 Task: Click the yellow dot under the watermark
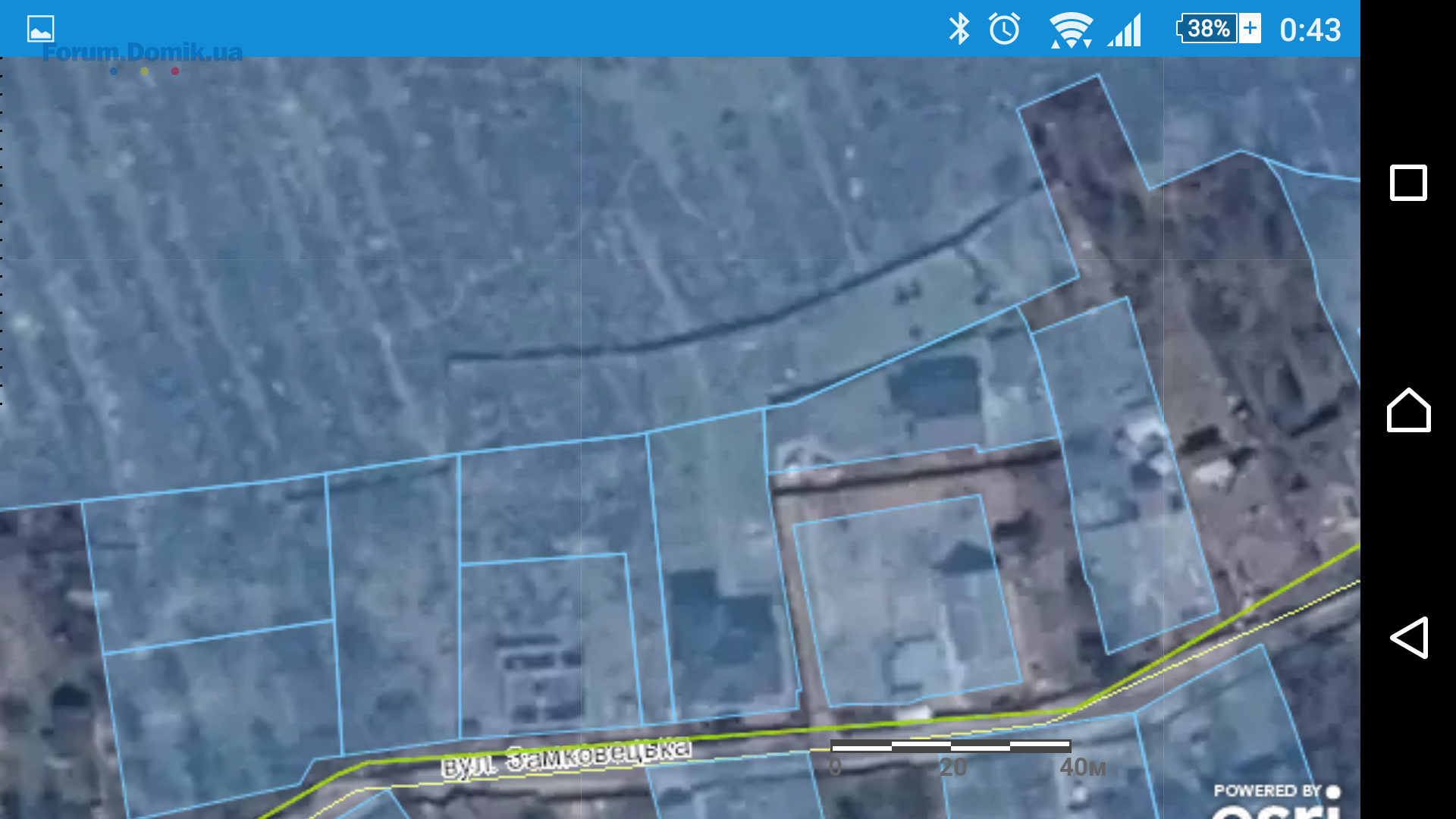coord(144,71)
